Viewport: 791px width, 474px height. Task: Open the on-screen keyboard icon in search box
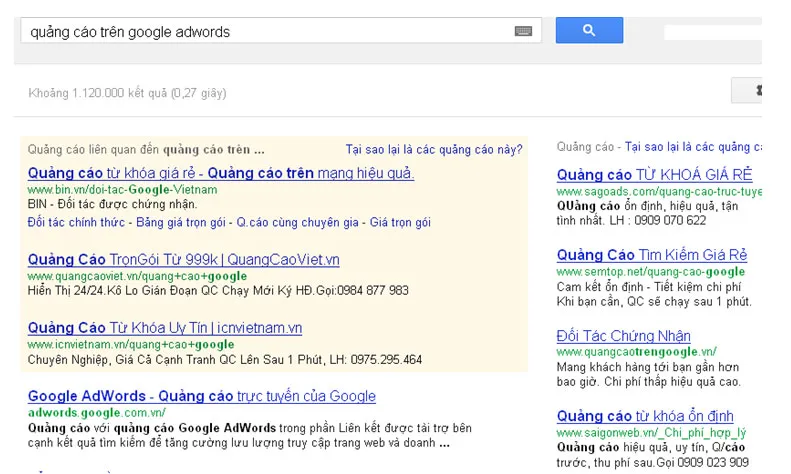(523, 31)
